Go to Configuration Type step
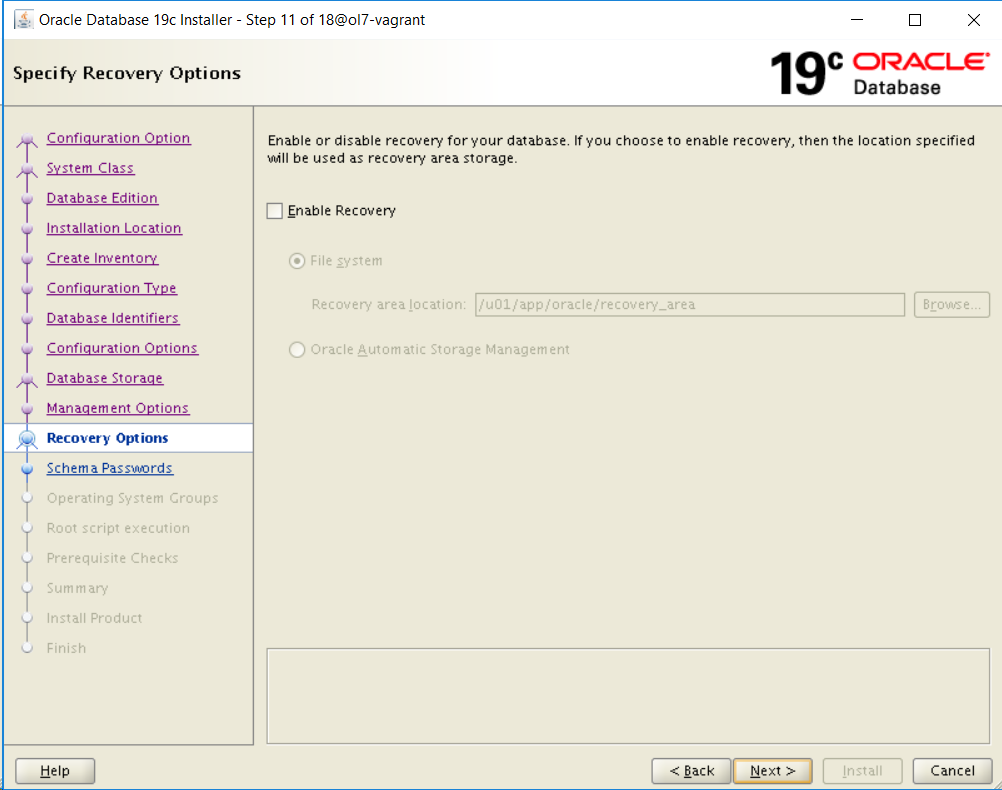 (x=111, y=288)
